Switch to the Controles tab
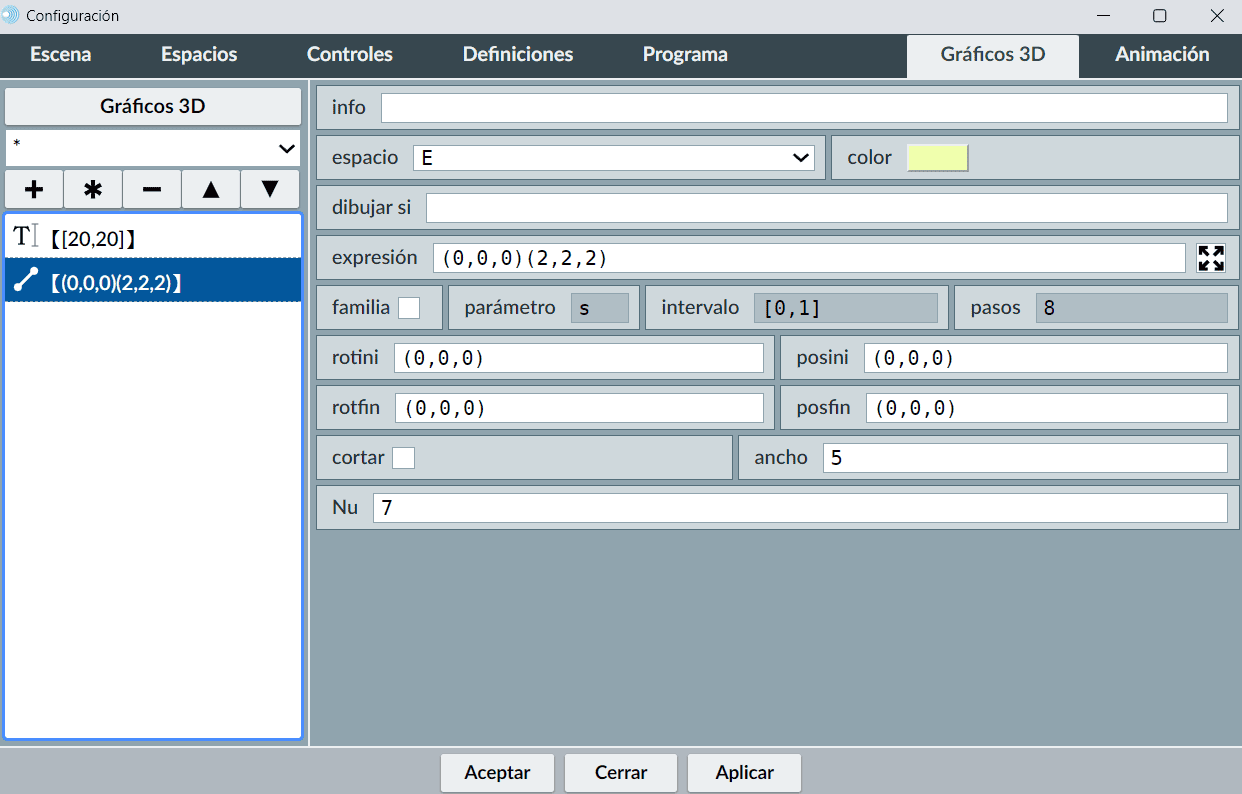The image size is (1242, 794). point(349,55)
